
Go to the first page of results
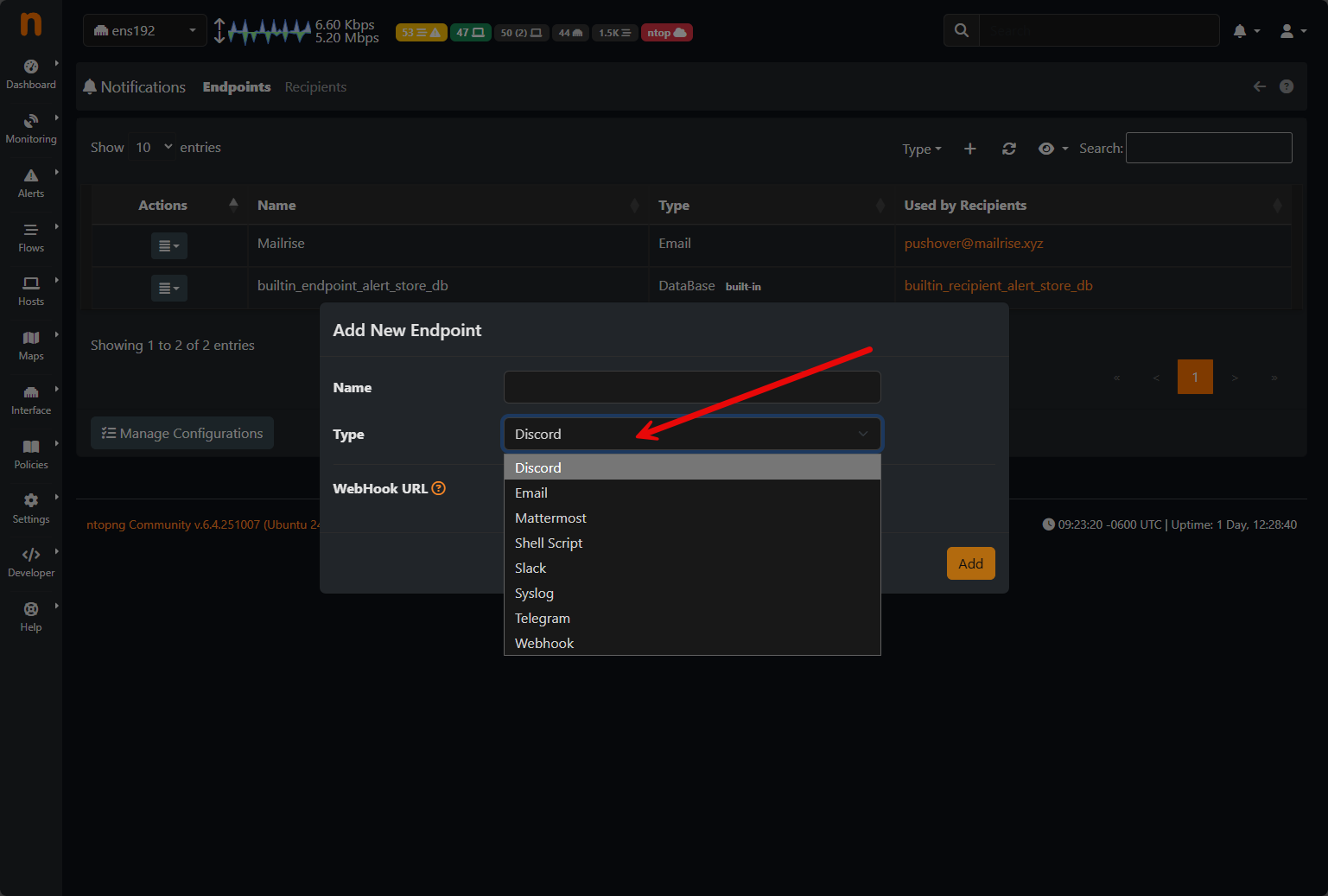coord(1116,377)
